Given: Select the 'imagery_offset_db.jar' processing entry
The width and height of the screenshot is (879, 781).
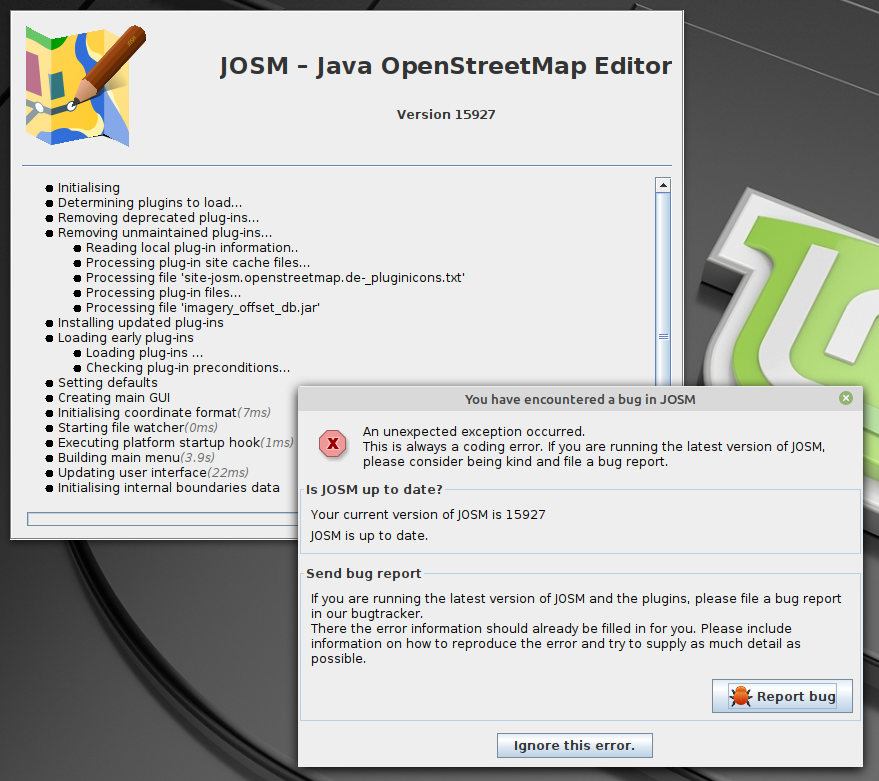Looking at the screenshot, I should pyautogui.click(x=202, y=308).
